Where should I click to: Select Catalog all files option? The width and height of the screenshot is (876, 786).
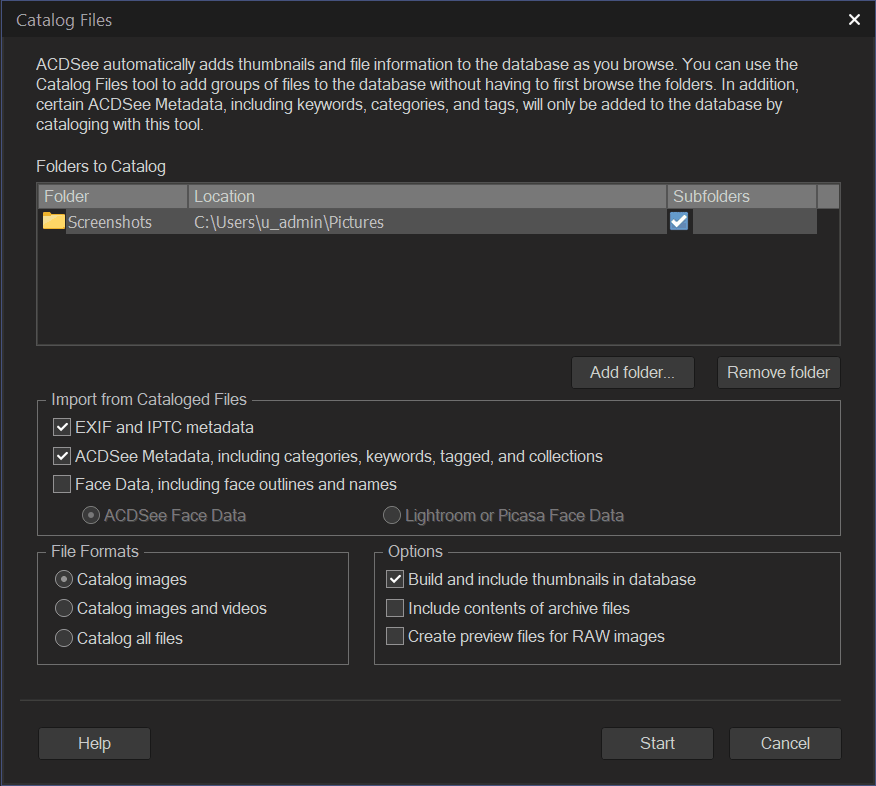point(64,638)
